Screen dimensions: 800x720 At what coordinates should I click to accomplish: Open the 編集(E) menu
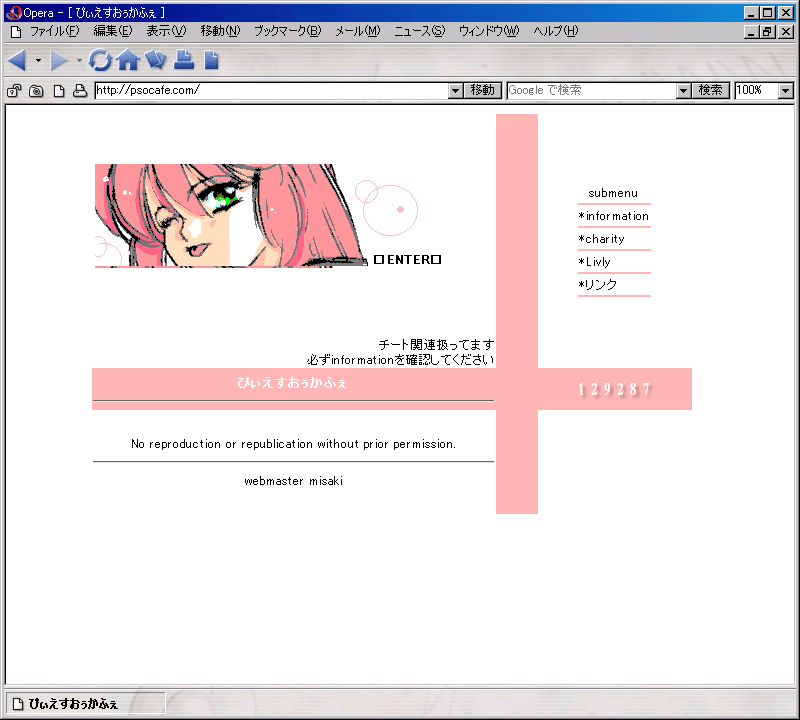(x=113, y=31)
